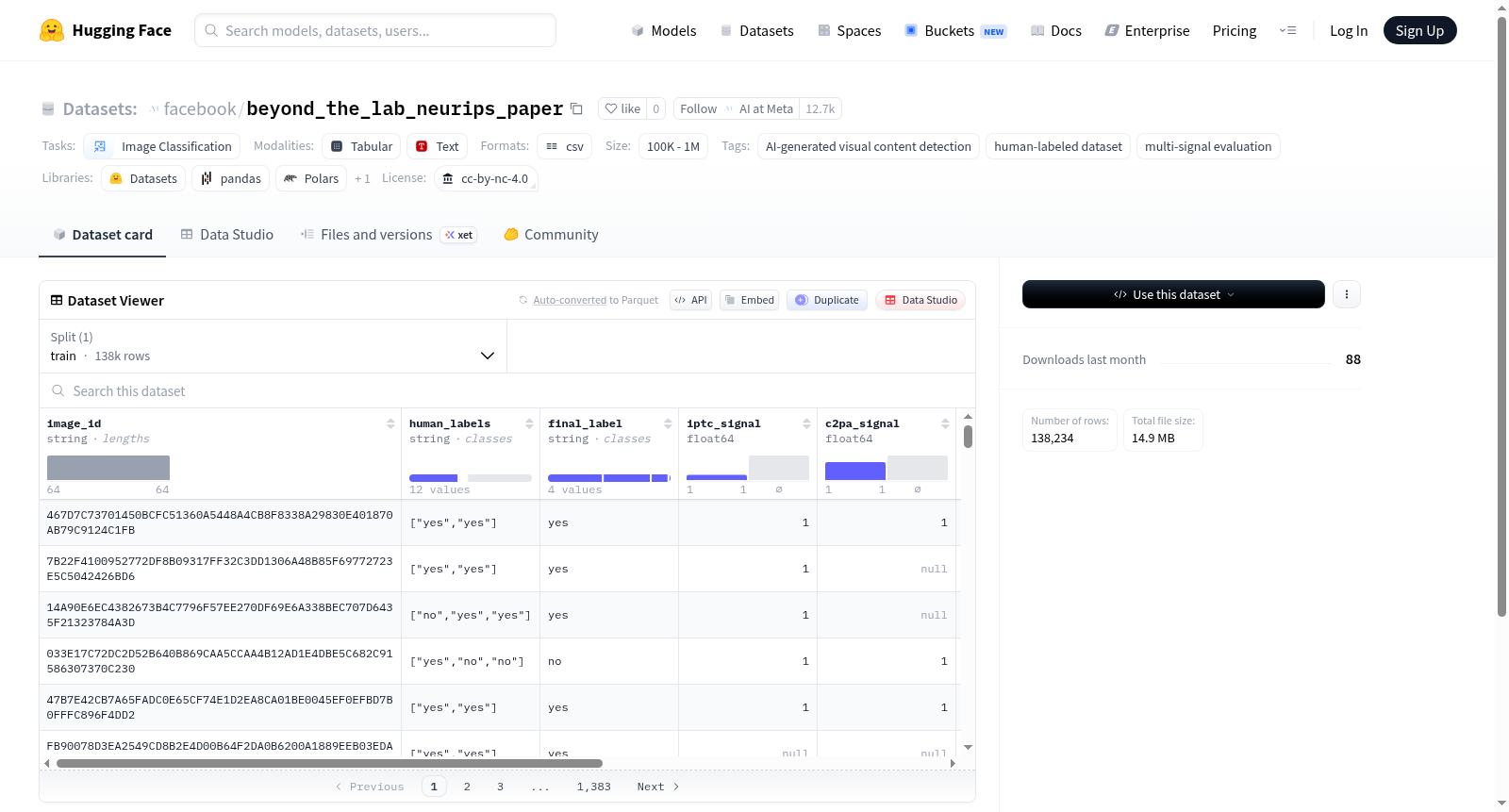Click the AI-generated visual content detection tag

[868, 146]
